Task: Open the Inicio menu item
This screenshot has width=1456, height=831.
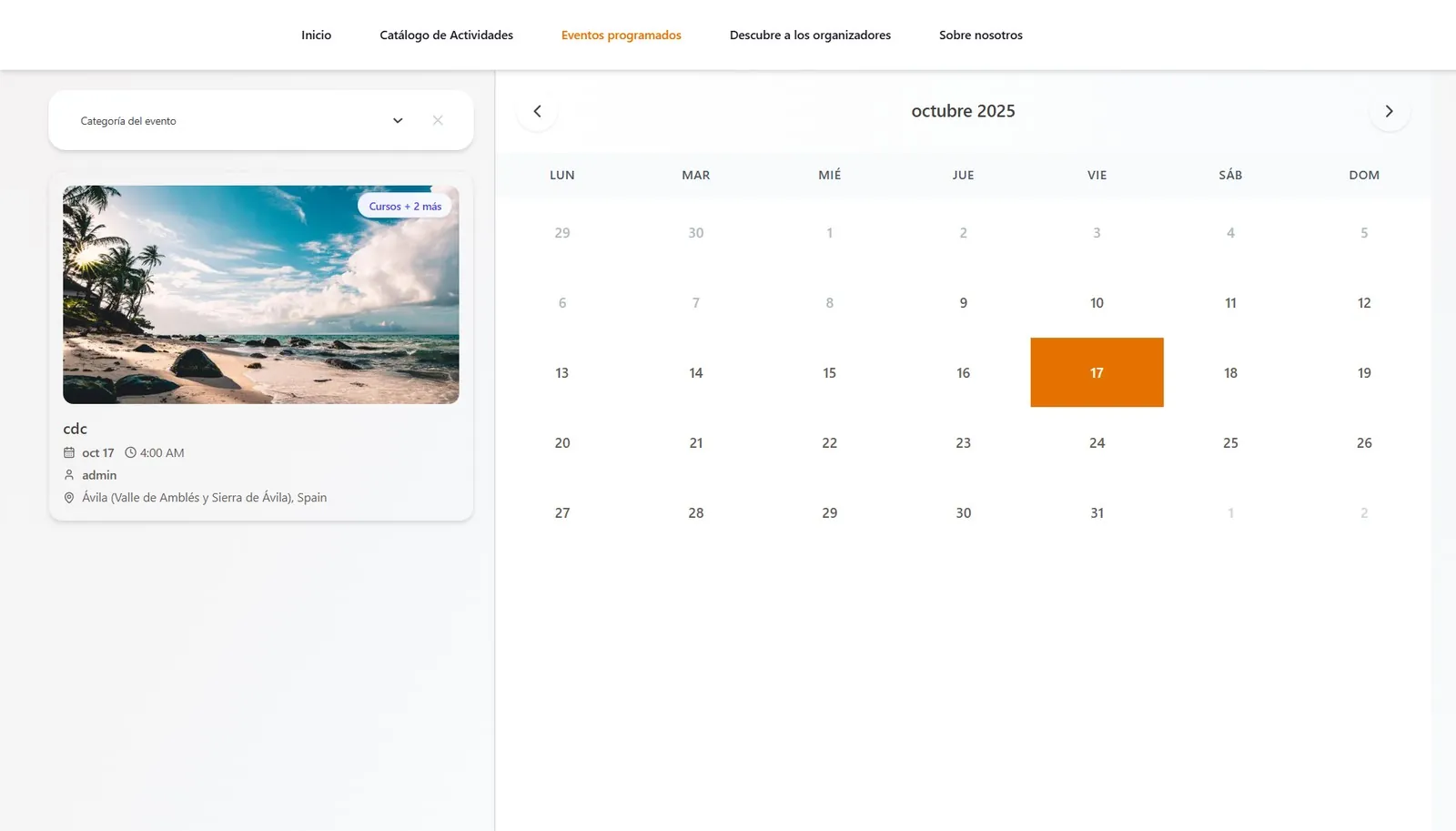Action: pos(316,35)
